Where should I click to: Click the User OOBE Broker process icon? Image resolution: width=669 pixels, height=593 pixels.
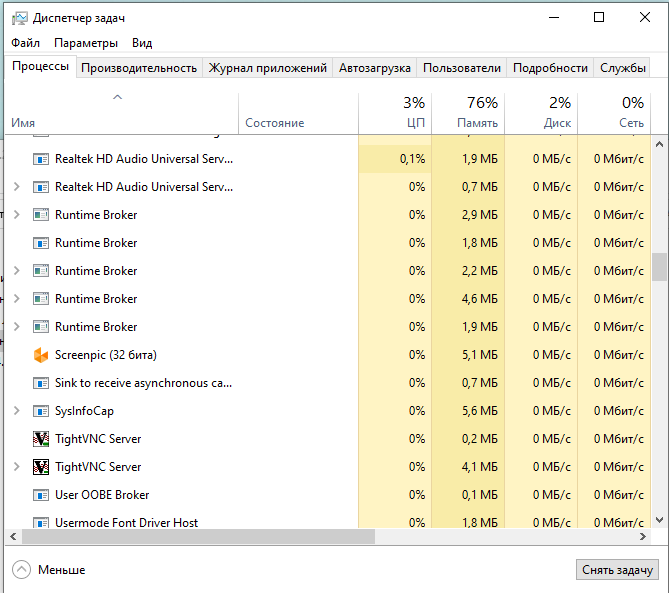point(41,495)
